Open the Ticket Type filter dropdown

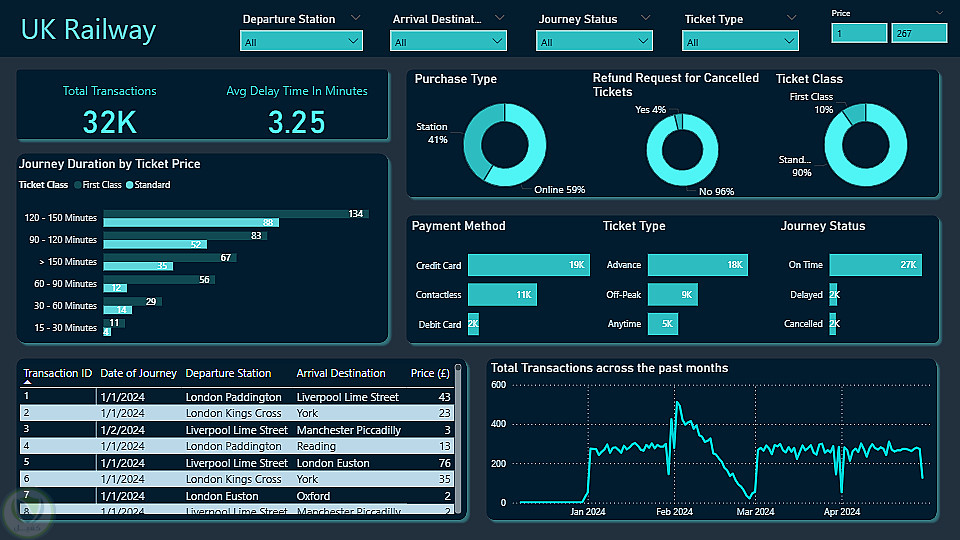pos(740,42)
